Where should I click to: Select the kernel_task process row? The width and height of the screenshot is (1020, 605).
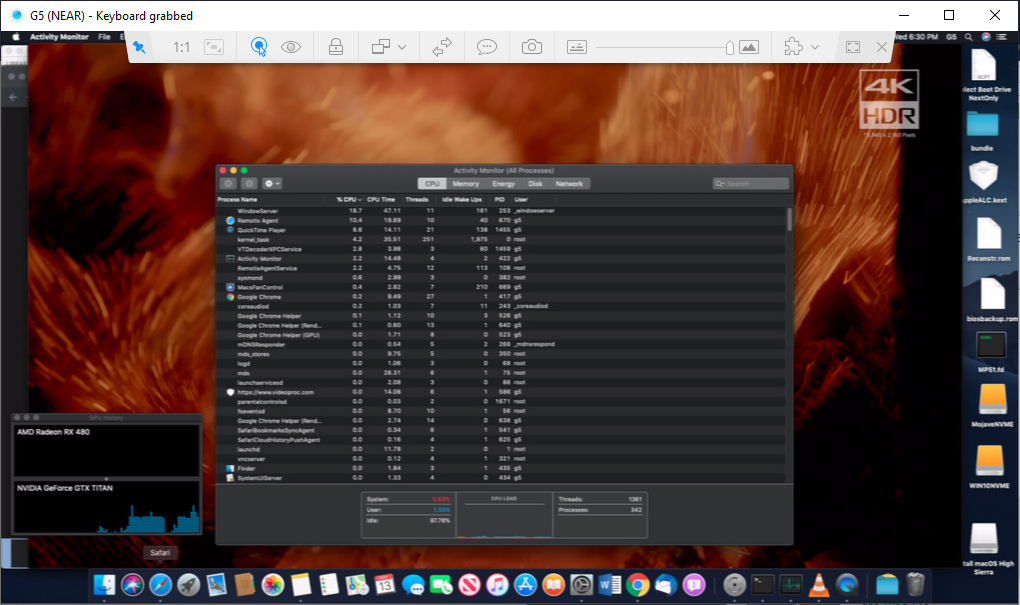(x=501, y=239)
